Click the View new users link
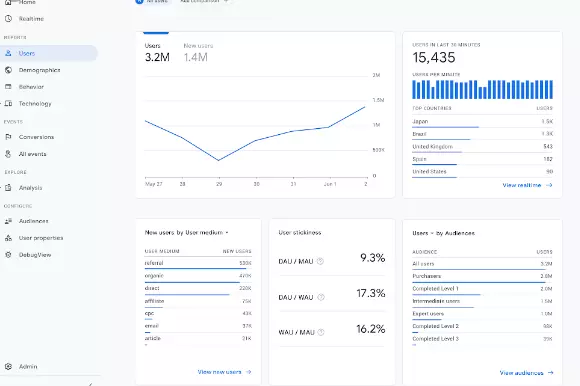The width and height of the screenshot is (580, 386). [x=219, y=372]
